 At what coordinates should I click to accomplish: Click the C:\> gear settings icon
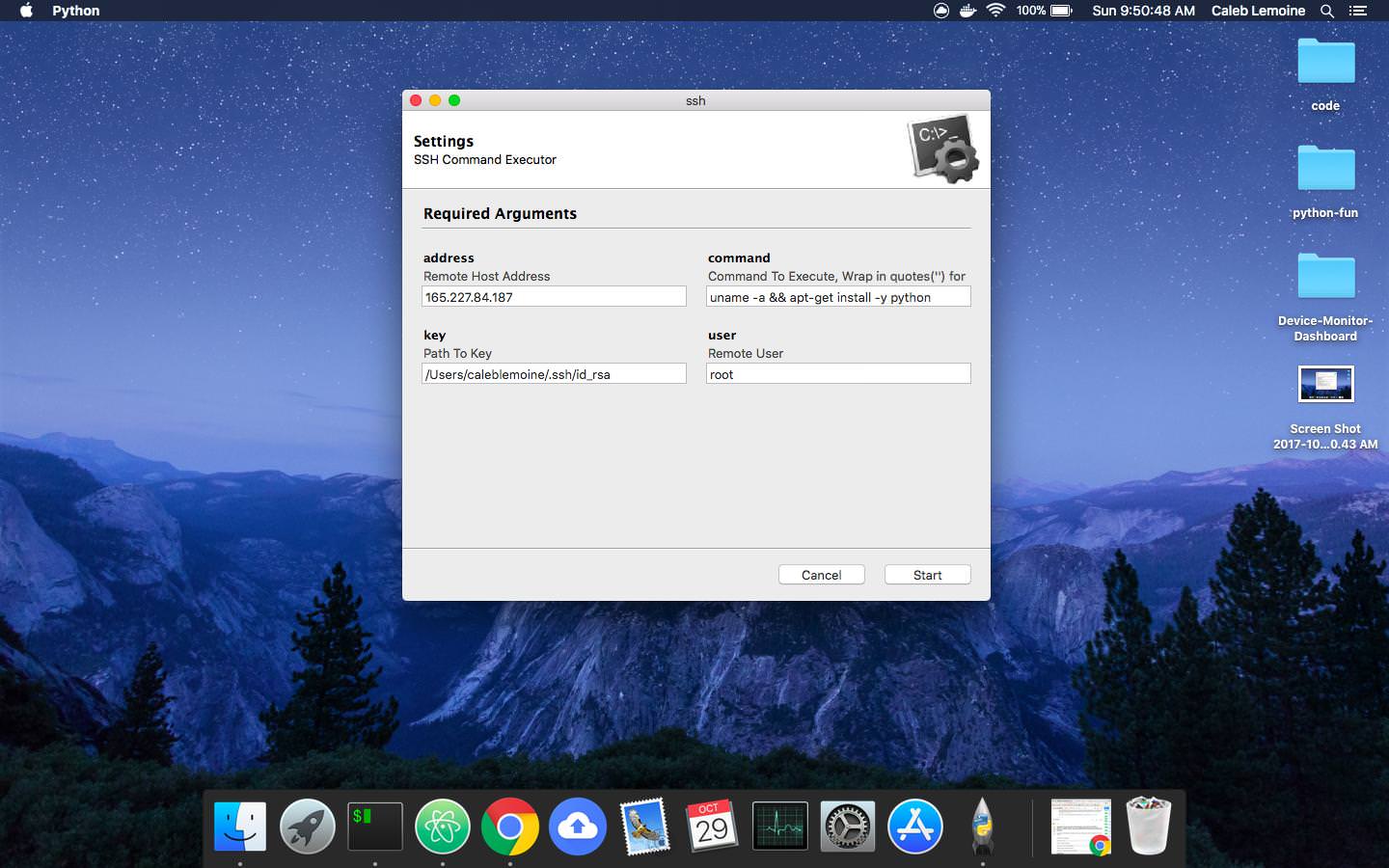943,149
